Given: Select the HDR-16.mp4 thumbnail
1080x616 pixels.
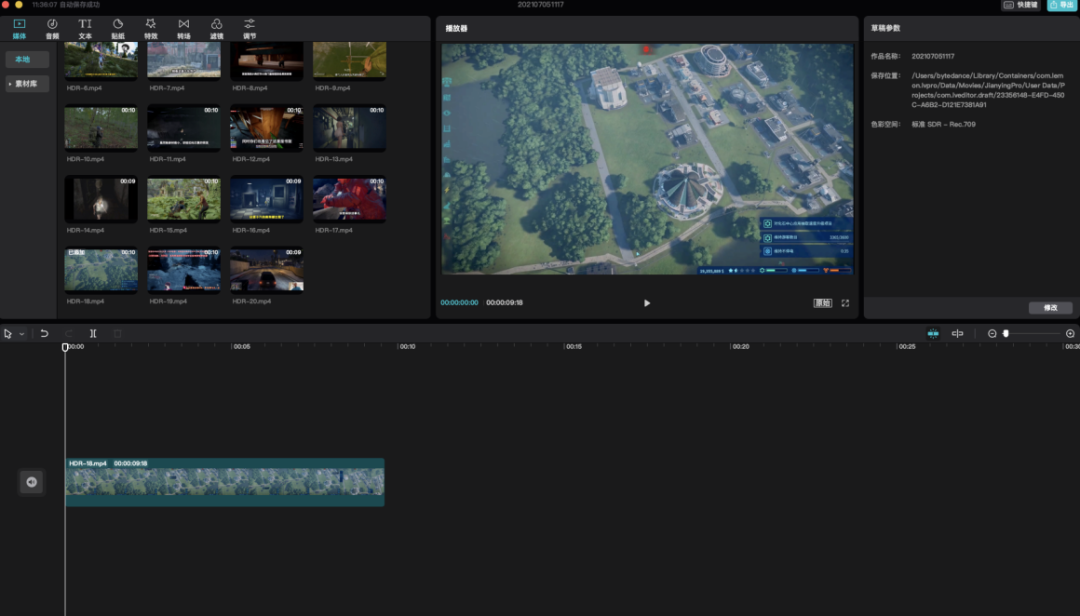Looking at the screenshot, I should click(267, 199).
